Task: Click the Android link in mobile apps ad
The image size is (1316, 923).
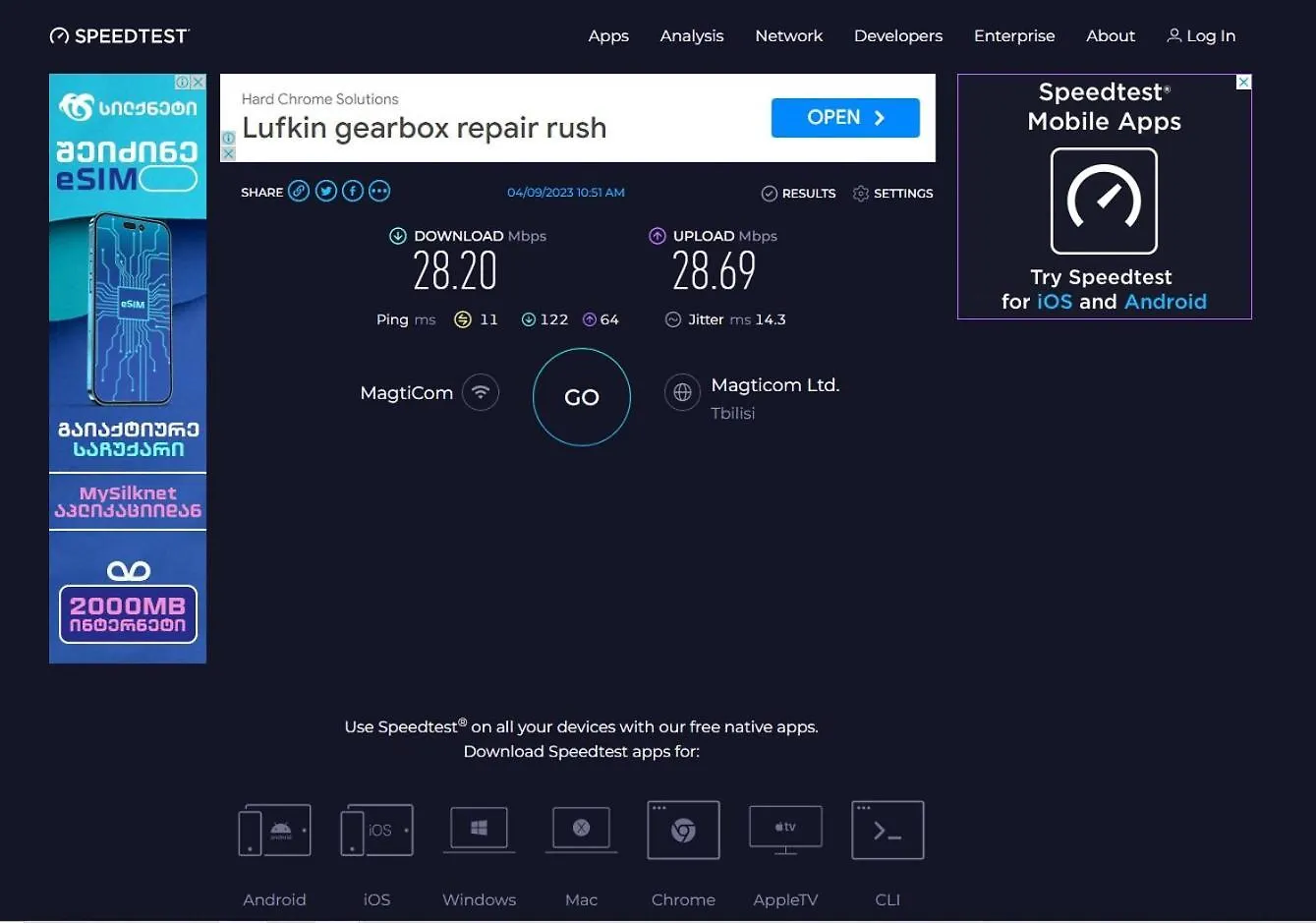Action: (x=1166, y=302)
